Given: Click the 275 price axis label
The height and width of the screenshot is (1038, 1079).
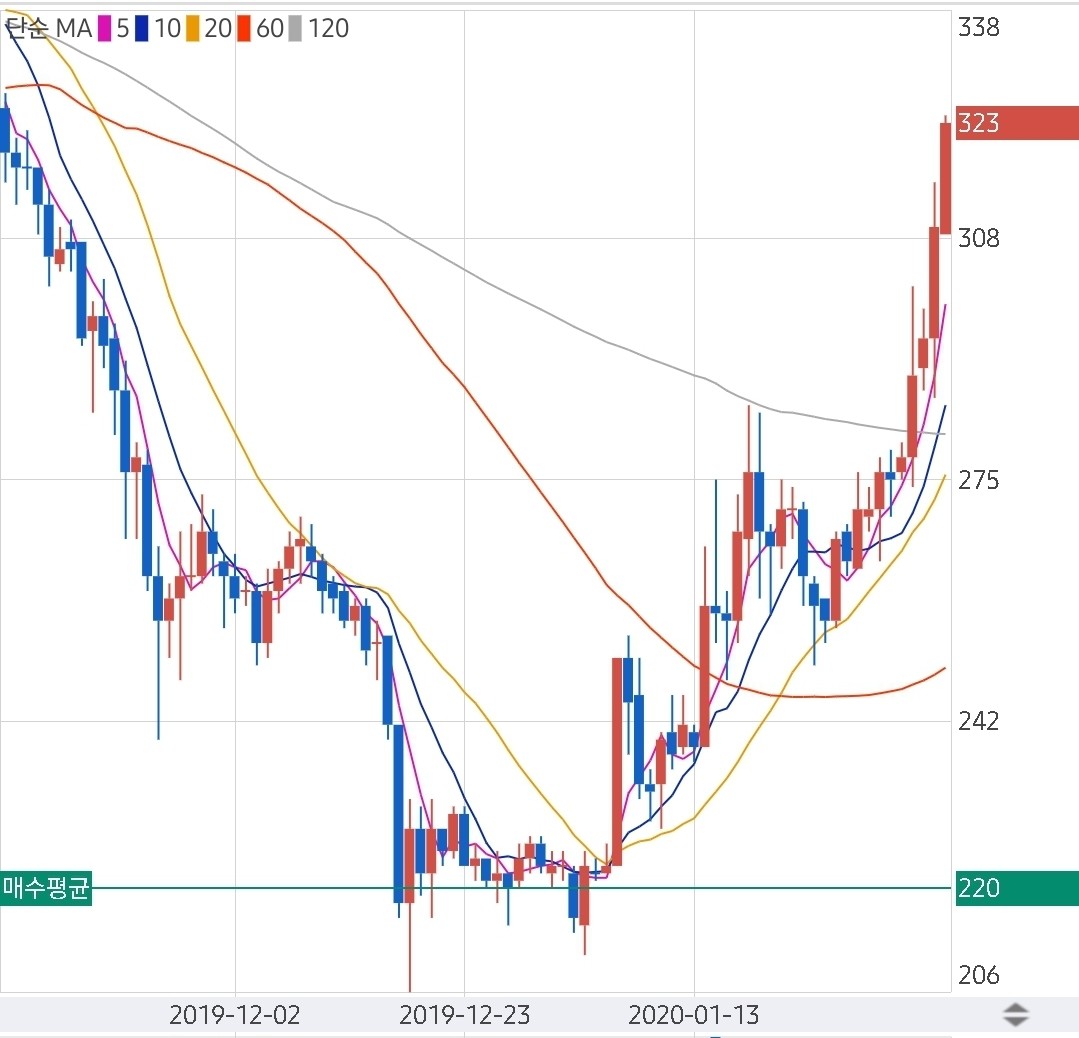Looking at the screenshot, I should pos(978,480).
